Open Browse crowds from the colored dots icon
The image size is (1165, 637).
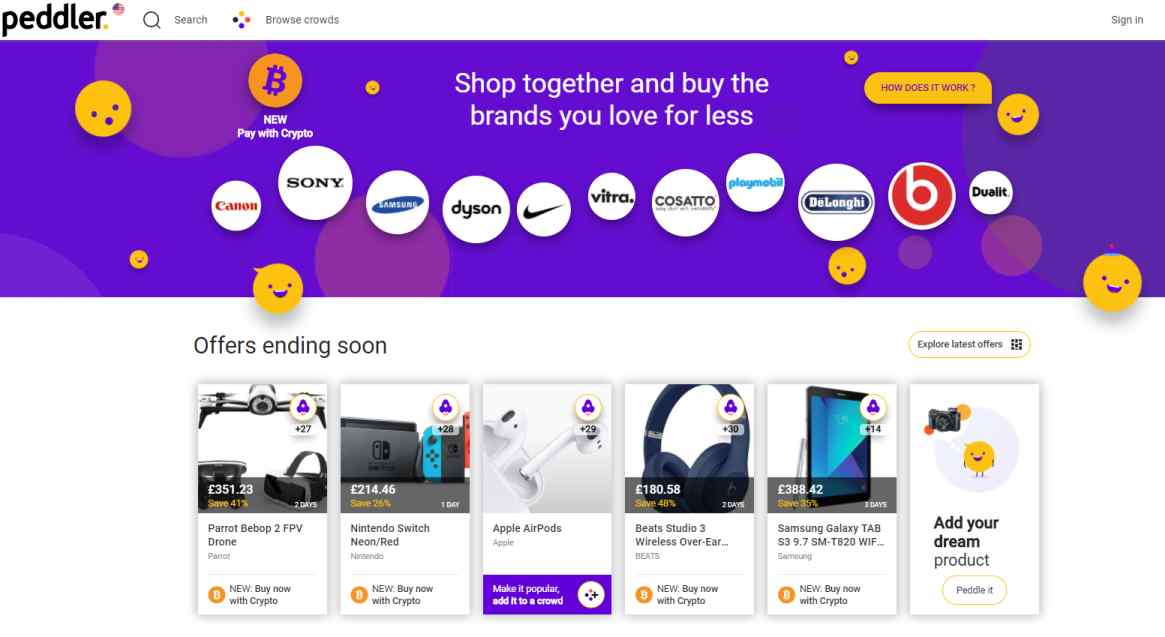tap(241, 20)
